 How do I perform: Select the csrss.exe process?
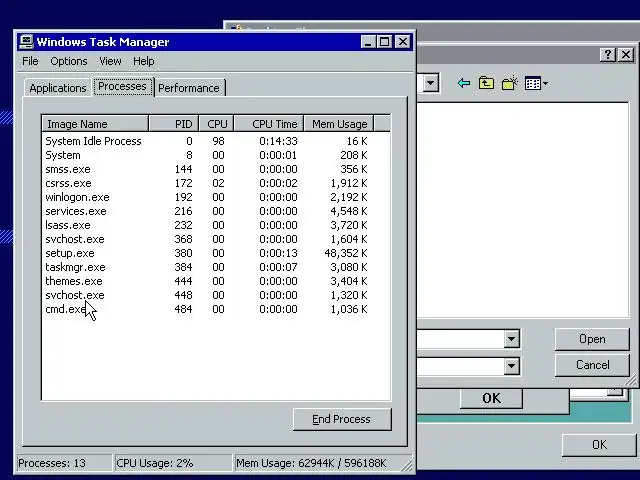[x=216, y=183]
